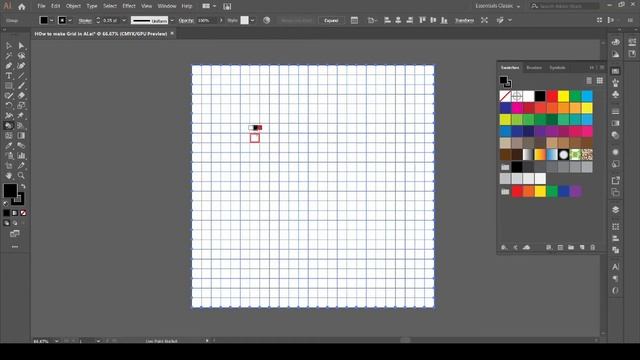The image size is (640, 360).
Task: Select the Rotate tool
Action: click(x=9, y=106)
